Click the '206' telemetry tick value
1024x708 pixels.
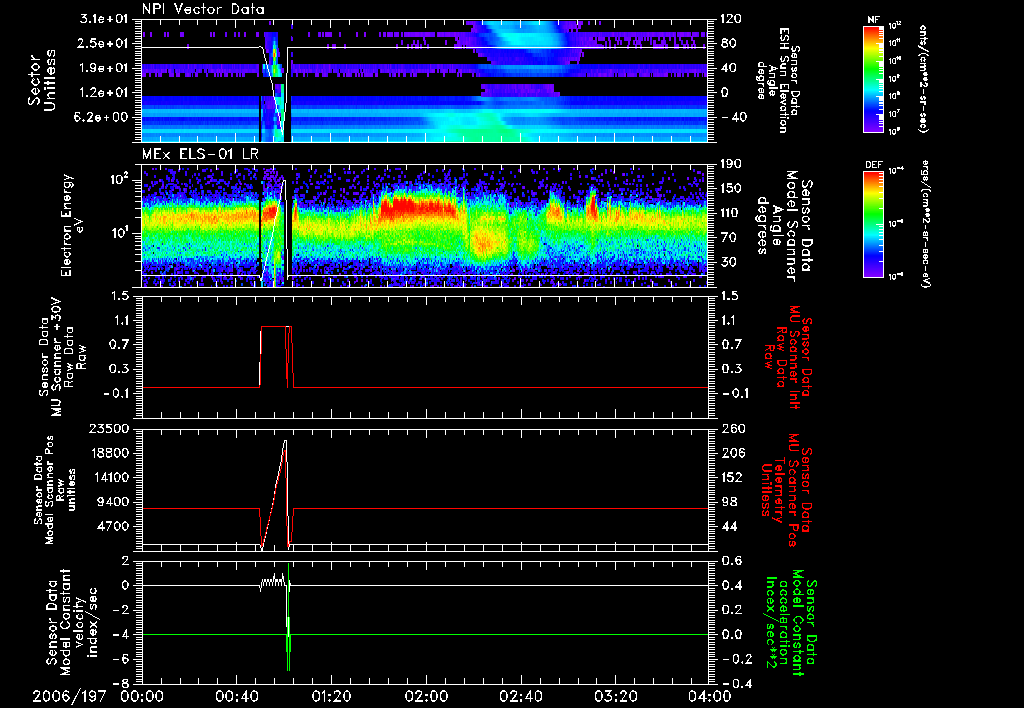point(733,453)
